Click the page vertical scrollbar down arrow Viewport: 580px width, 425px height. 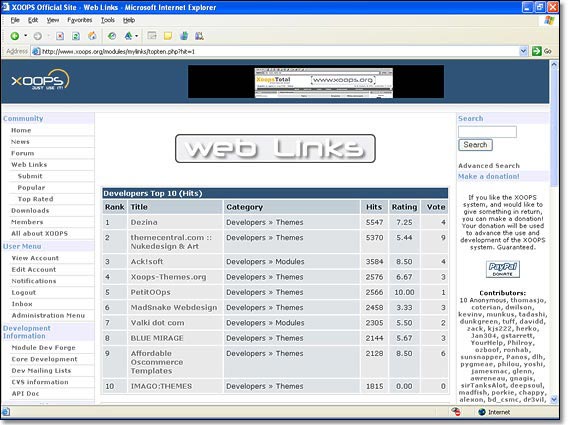(x=554, y=399)
